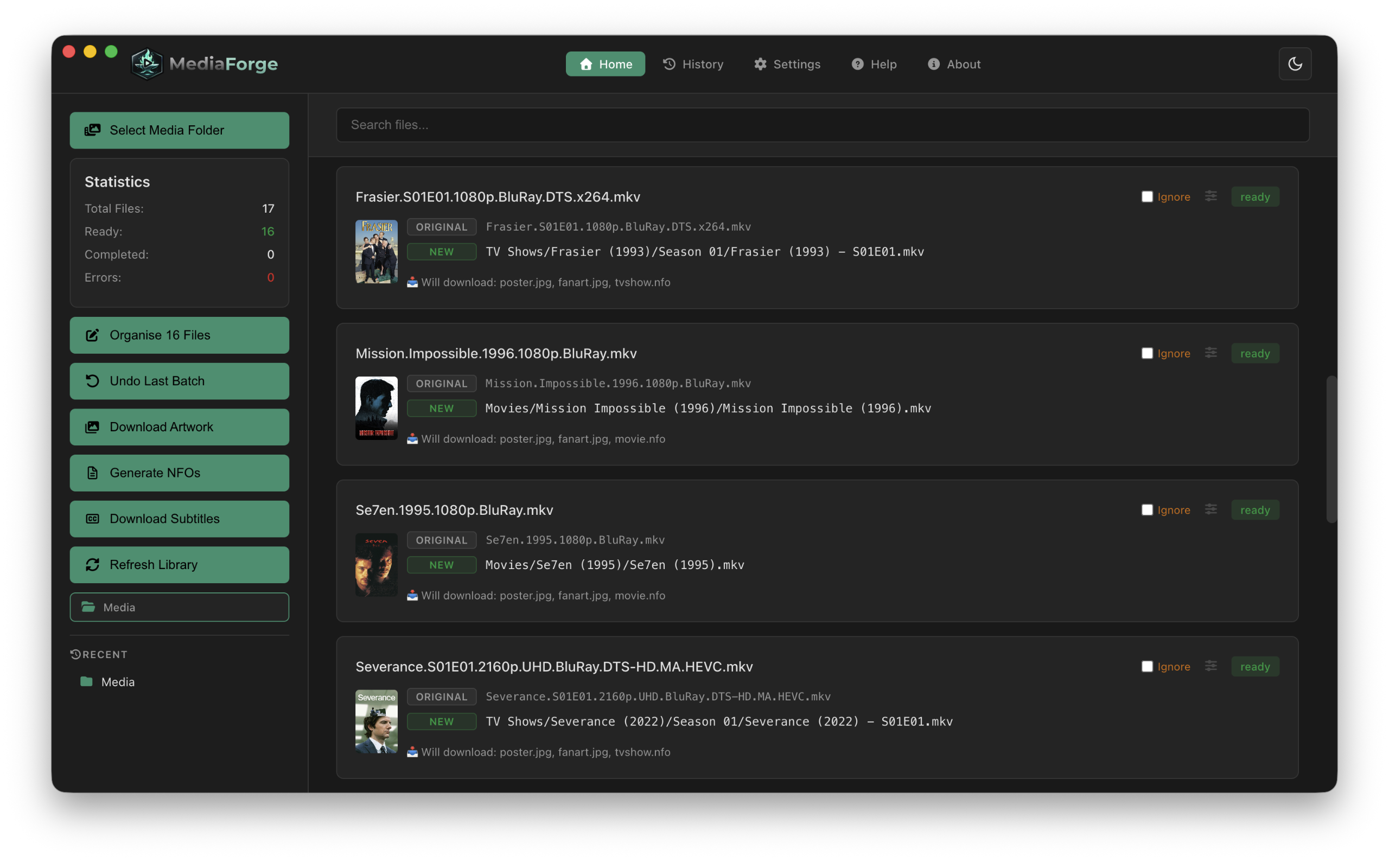The image size is (1389, 868).
Task: Click the recent history clock icon beside RECENT
Action: tap(75, 654)
